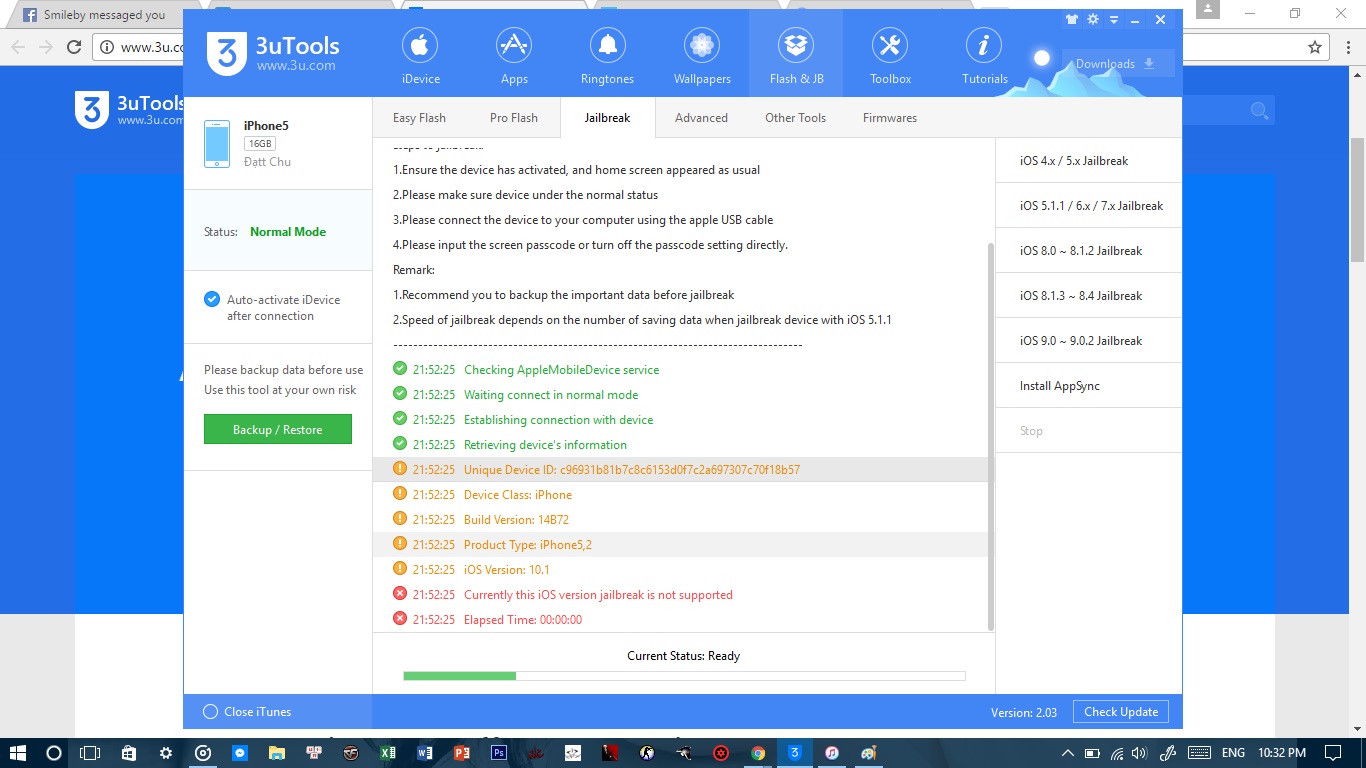Click the Check Update button
1366x768 pixels.
tap(1120, 712)
